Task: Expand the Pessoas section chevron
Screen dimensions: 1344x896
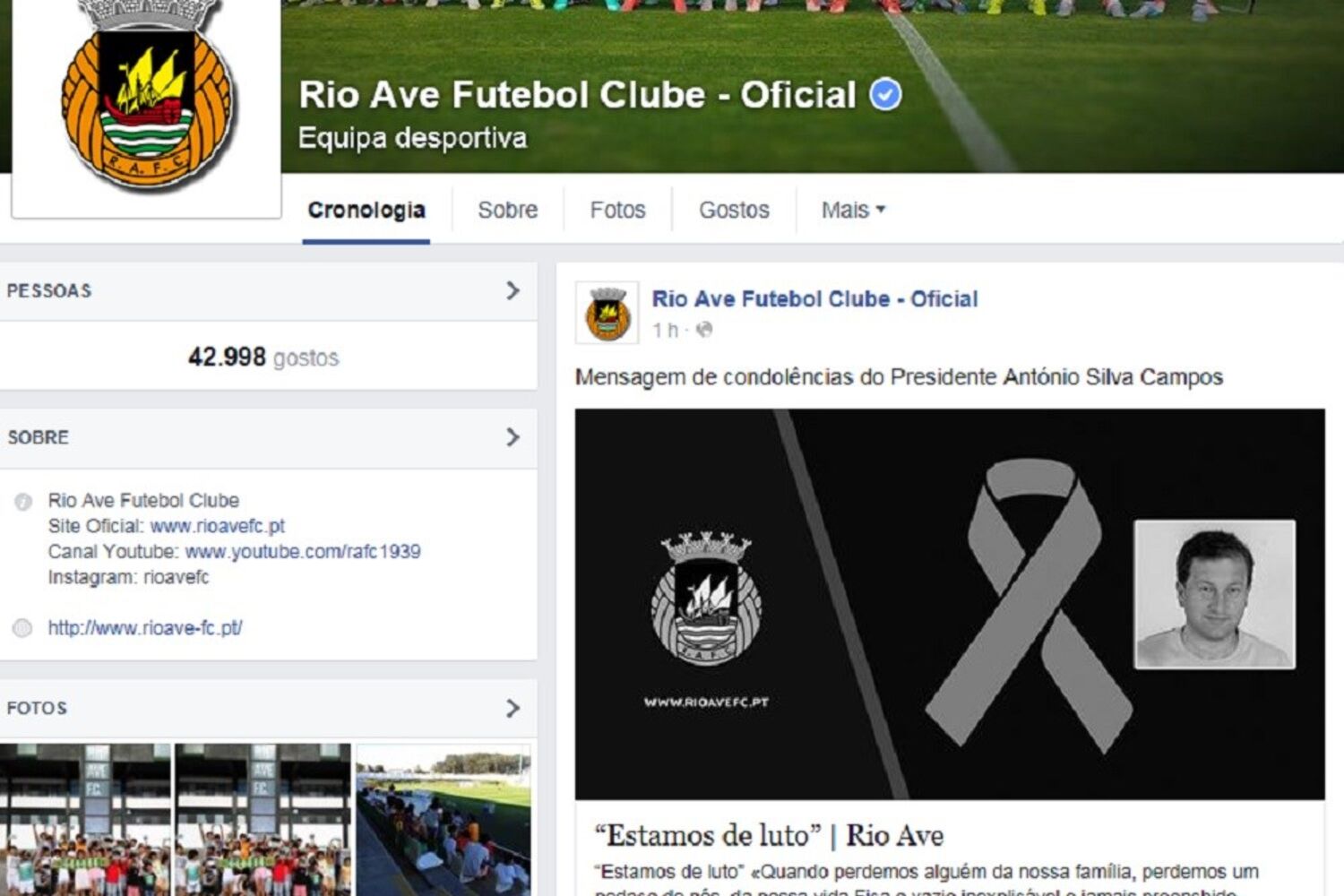Action: (513, 290)
